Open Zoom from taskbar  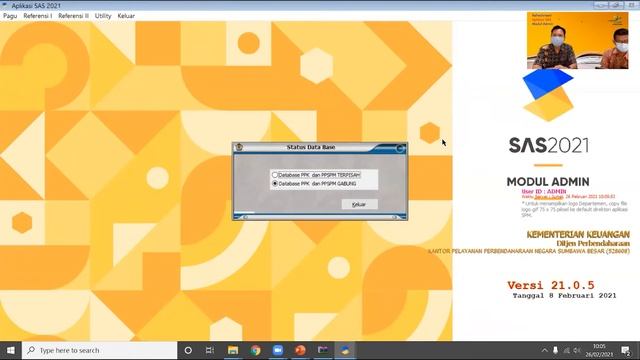tap(278, 350)
